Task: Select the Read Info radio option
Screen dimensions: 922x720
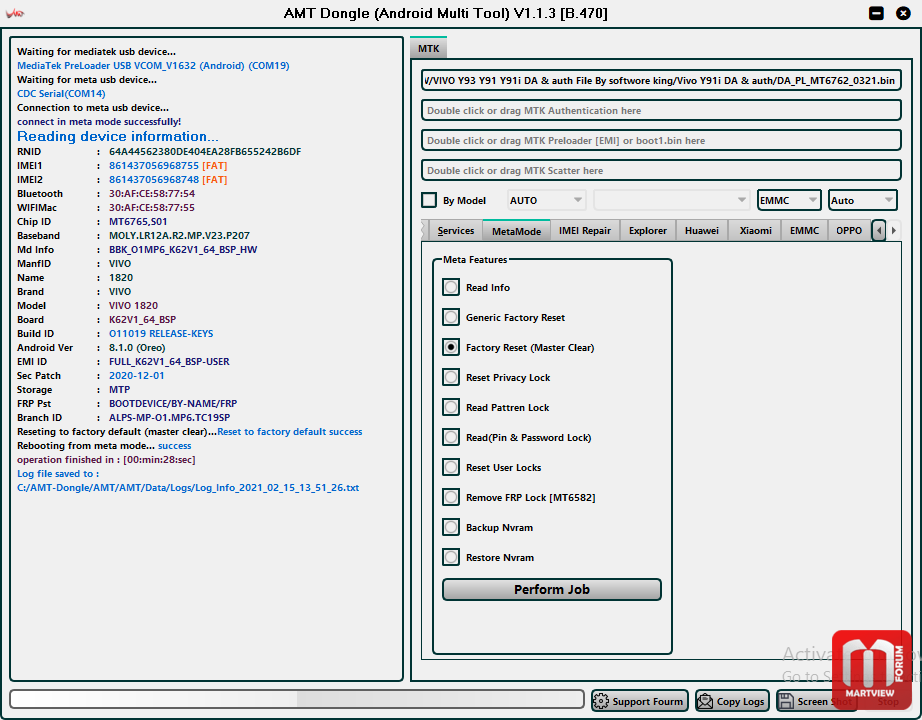Action: pos(451,287)
